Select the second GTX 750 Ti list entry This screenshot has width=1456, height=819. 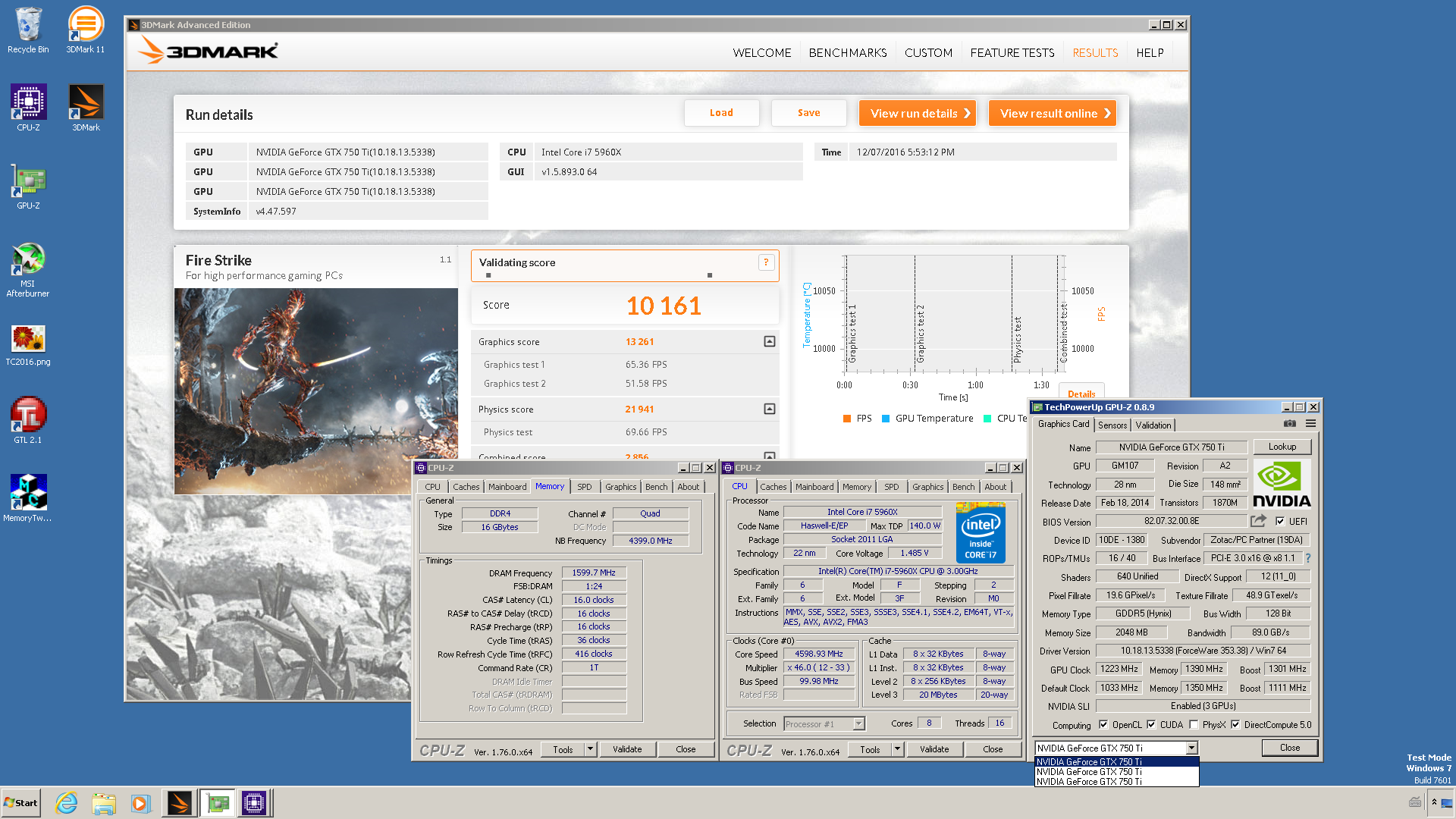click(x=1116, y=771)
